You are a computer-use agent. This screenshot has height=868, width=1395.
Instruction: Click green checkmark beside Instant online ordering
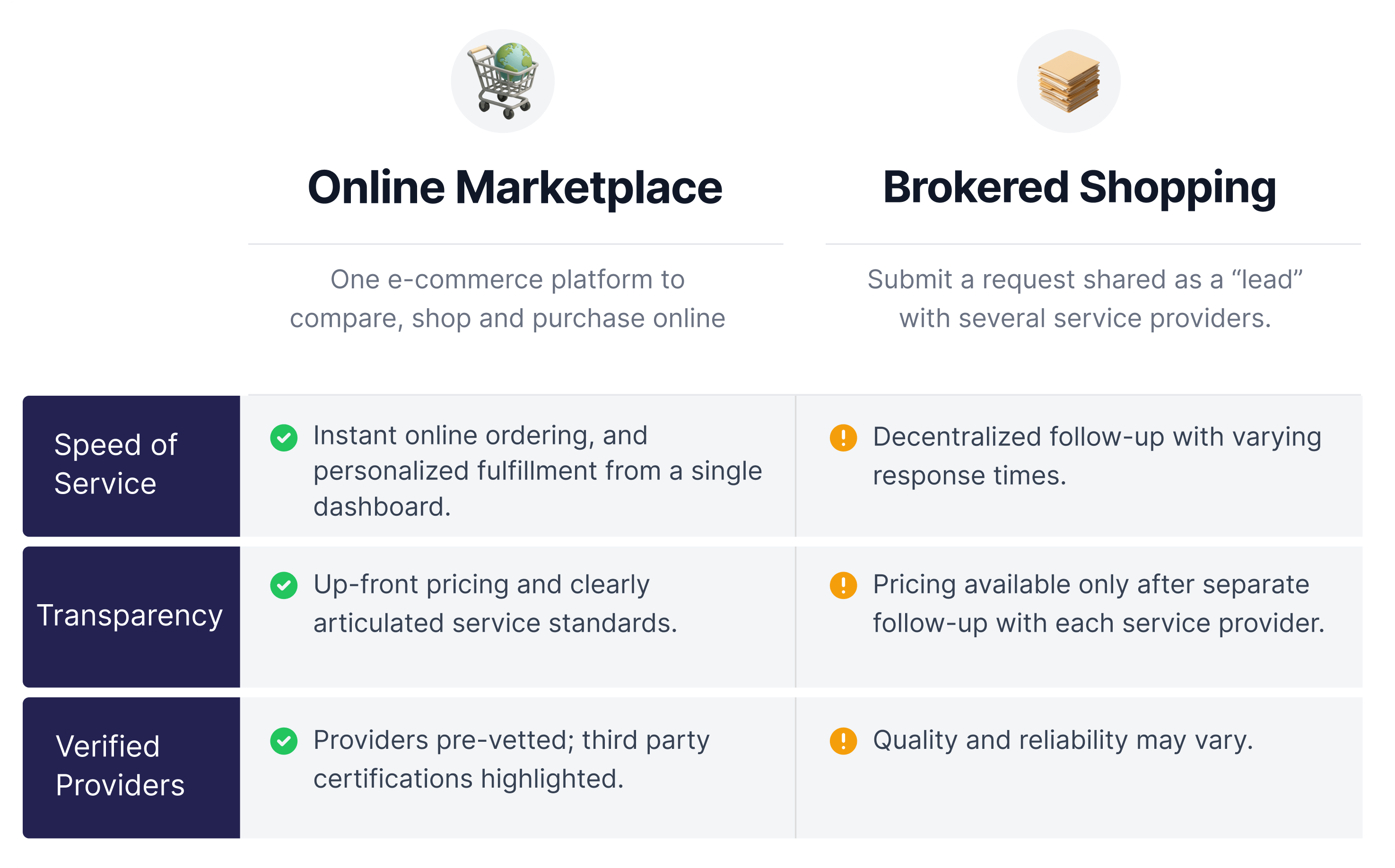coord(284,438)
